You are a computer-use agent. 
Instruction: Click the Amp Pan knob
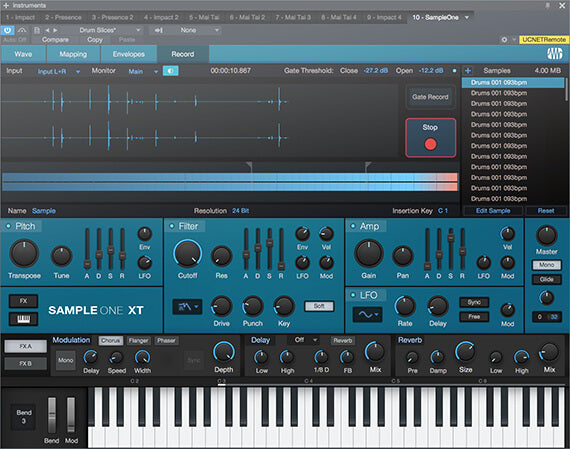pos(402,256)
